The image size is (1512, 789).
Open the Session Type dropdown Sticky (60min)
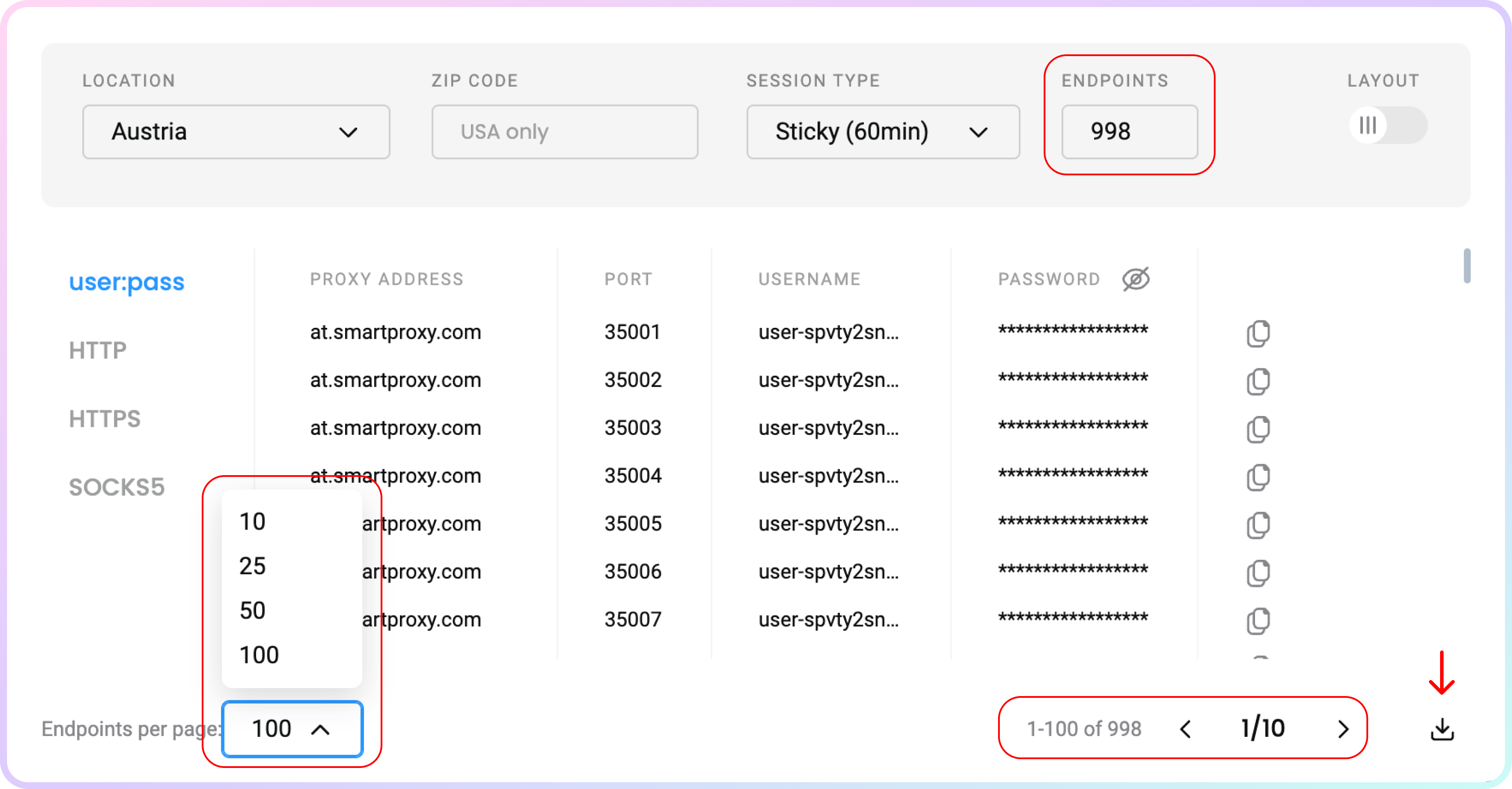click(x=883, y=131)
